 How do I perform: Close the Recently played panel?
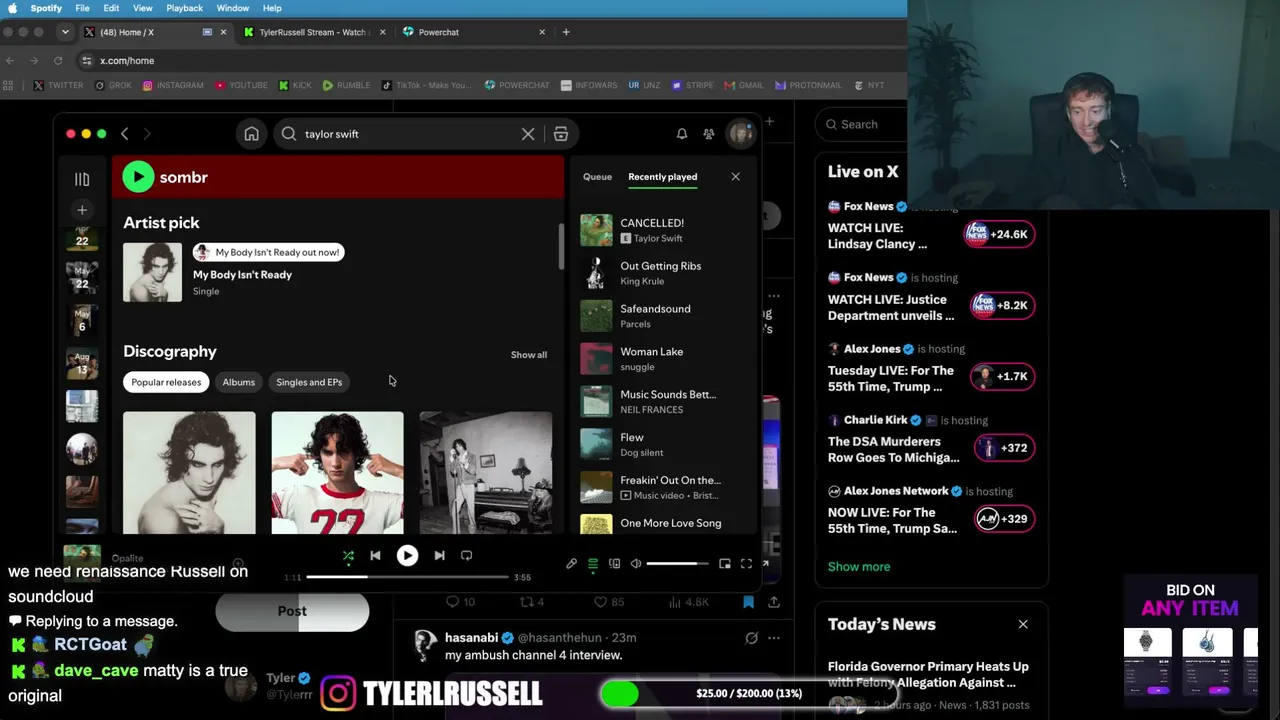click(x=735, y=177)
